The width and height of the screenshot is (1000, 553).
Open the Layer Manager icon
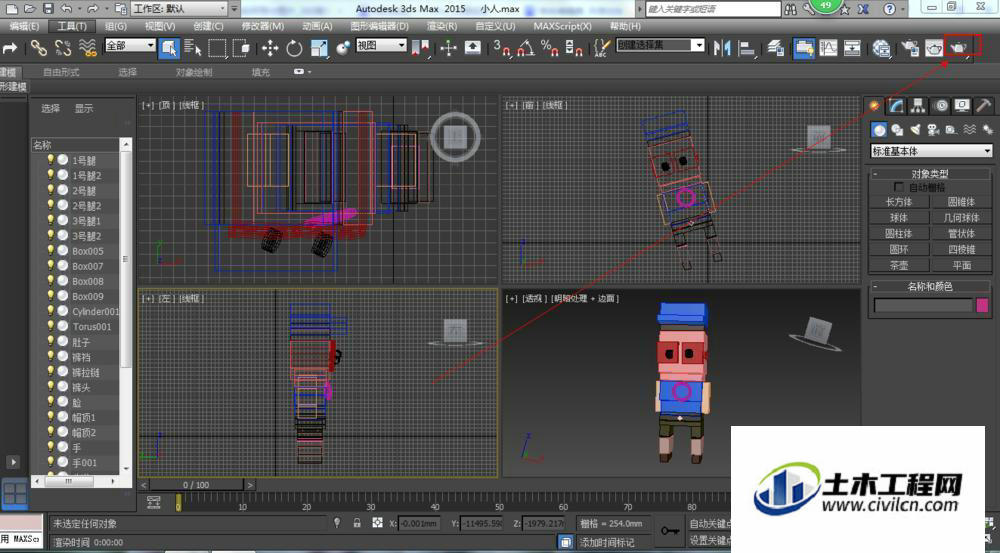pyautogui.click(x=776, y=48)
